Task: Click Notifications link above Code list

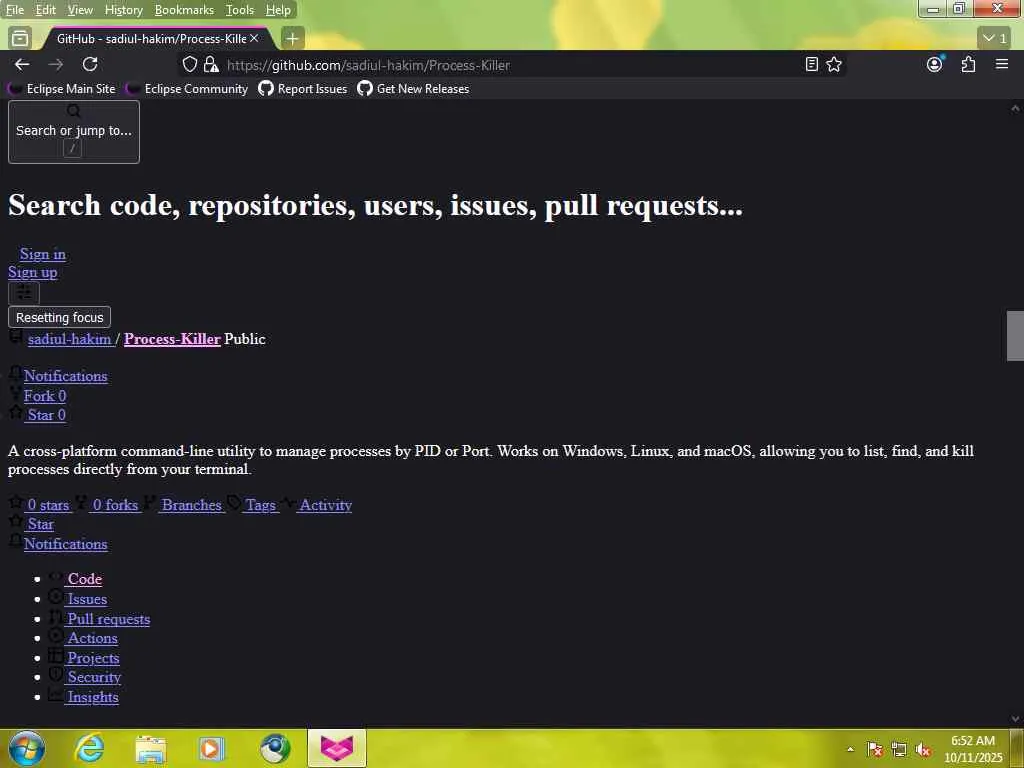Action: pyautogui.click(x=65, y=544)
